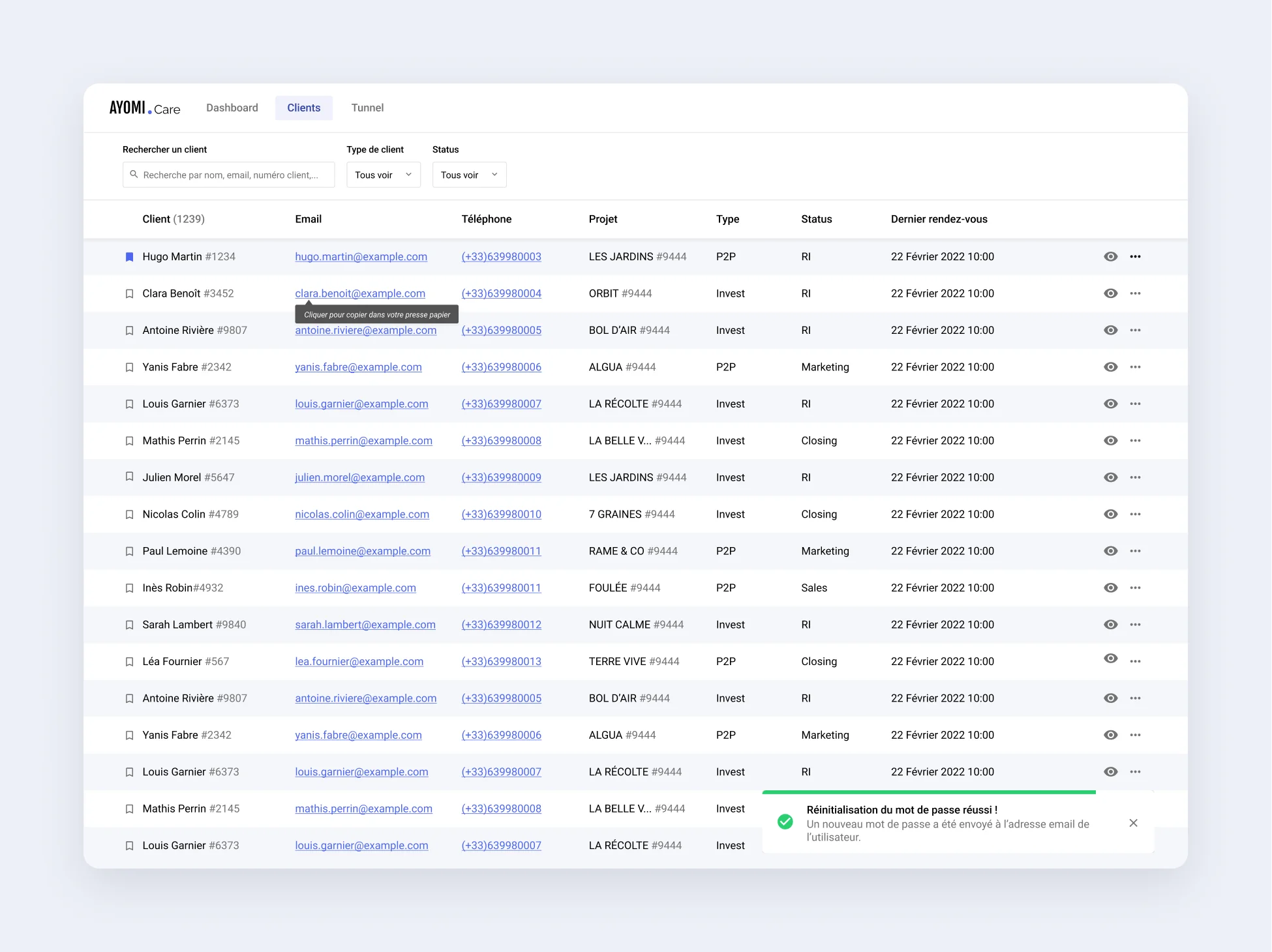Click the AYOMI Care logo
1272x952 pixels.
[x=145, y=108]
